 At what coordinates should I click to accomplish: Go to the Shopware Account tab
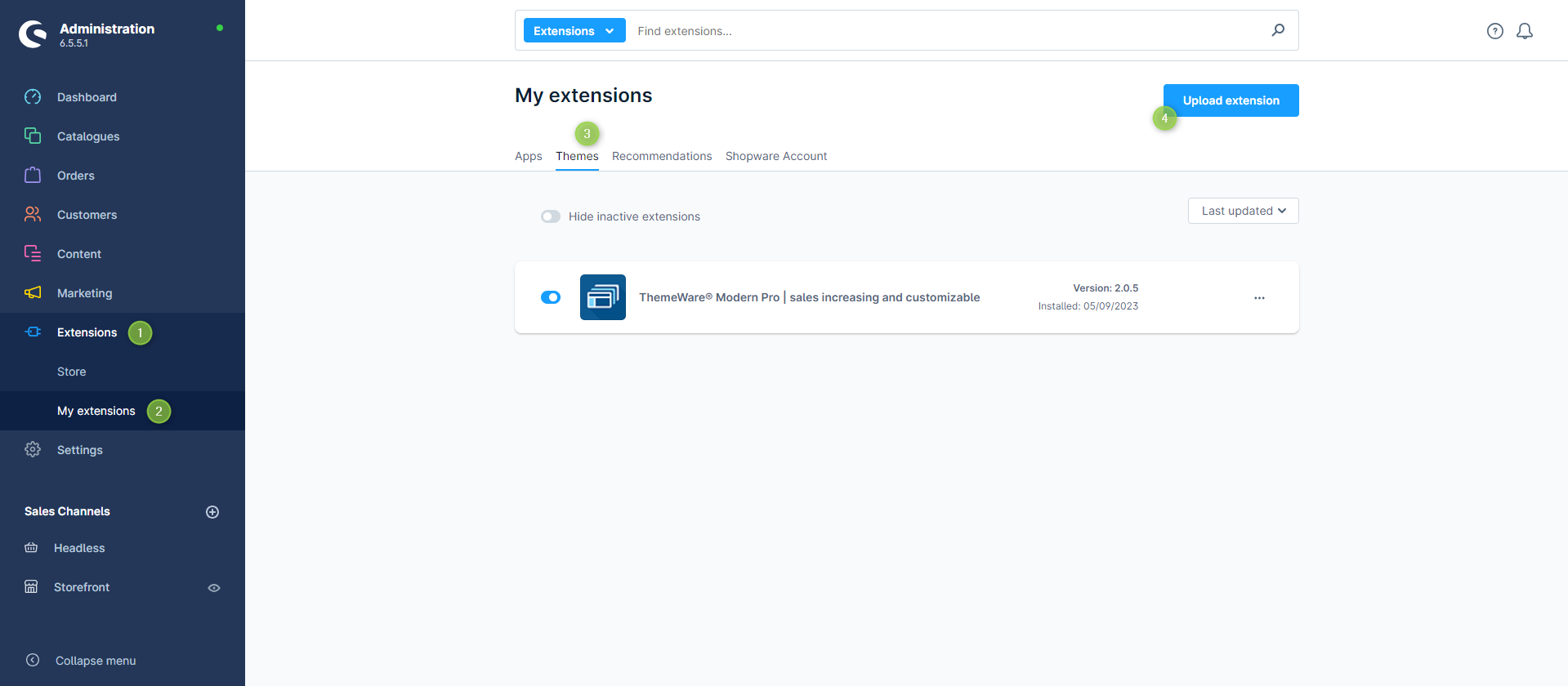pyautogui.click(x=776, y=156)
